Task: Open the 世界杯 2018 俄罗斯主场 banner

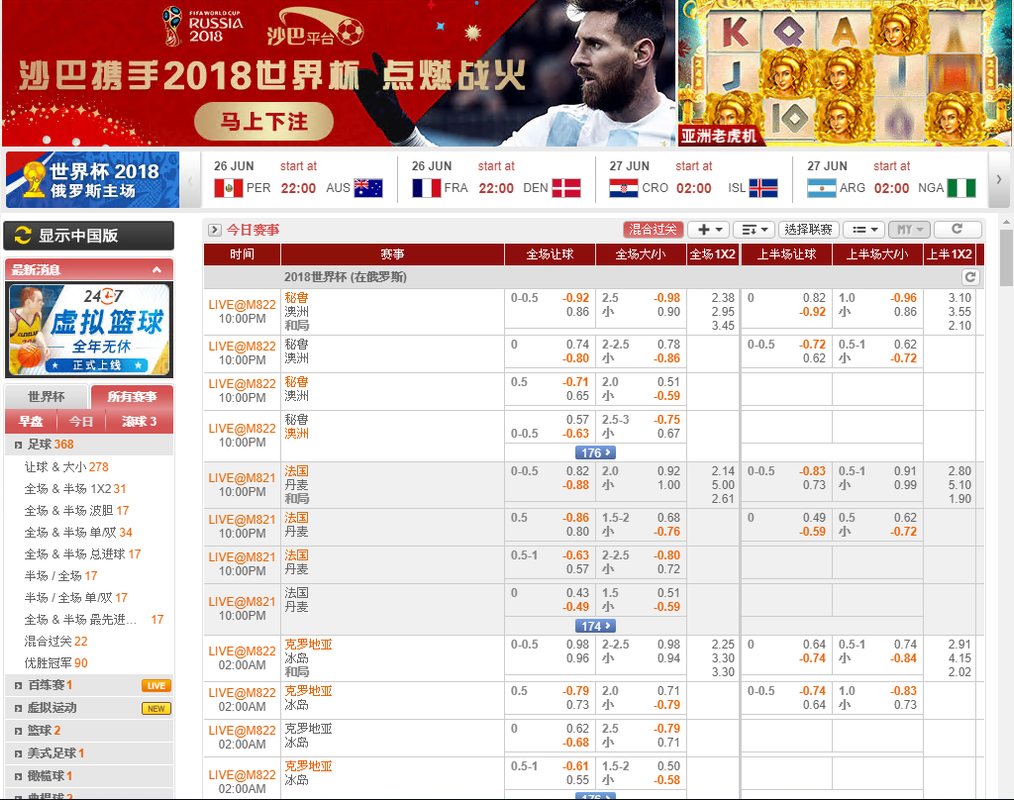Action: [x=92, y=180]
